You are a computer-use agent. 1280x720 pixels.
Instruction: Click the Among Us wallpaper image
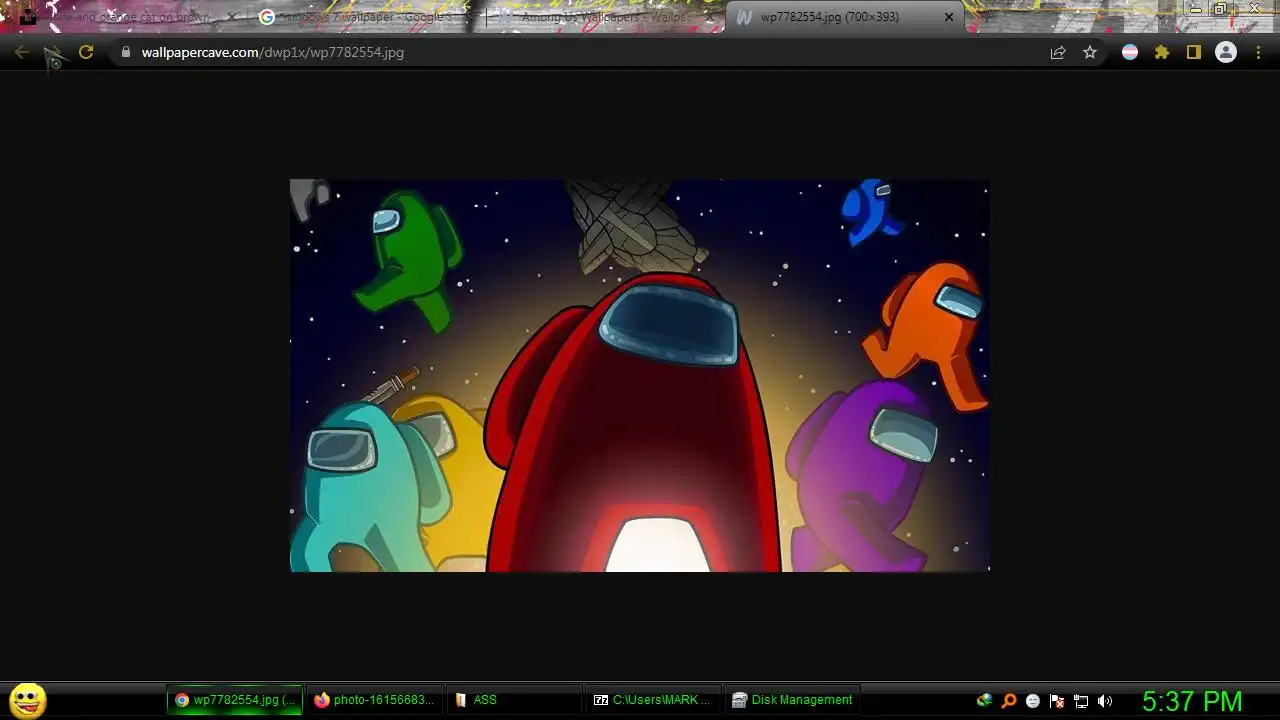[640, 376]
